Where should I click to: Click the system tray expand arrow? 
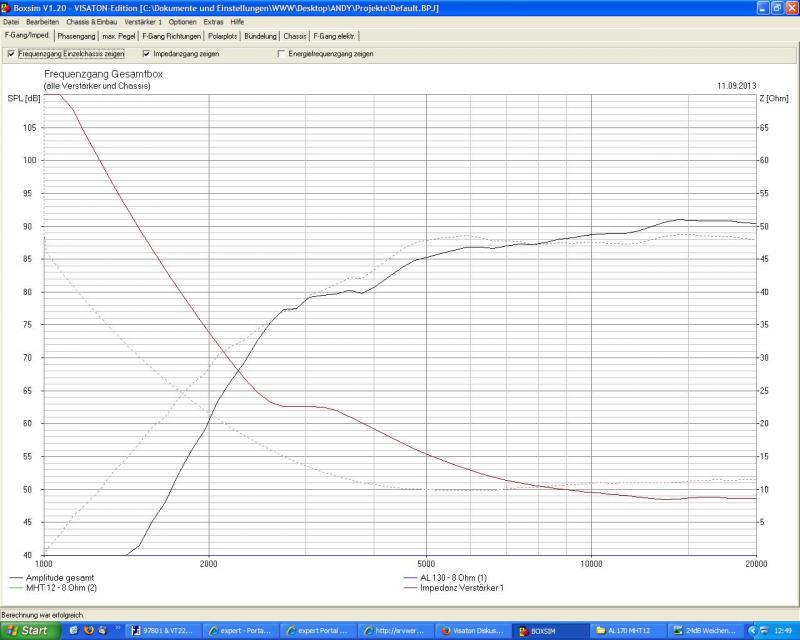tap(752, 631)
